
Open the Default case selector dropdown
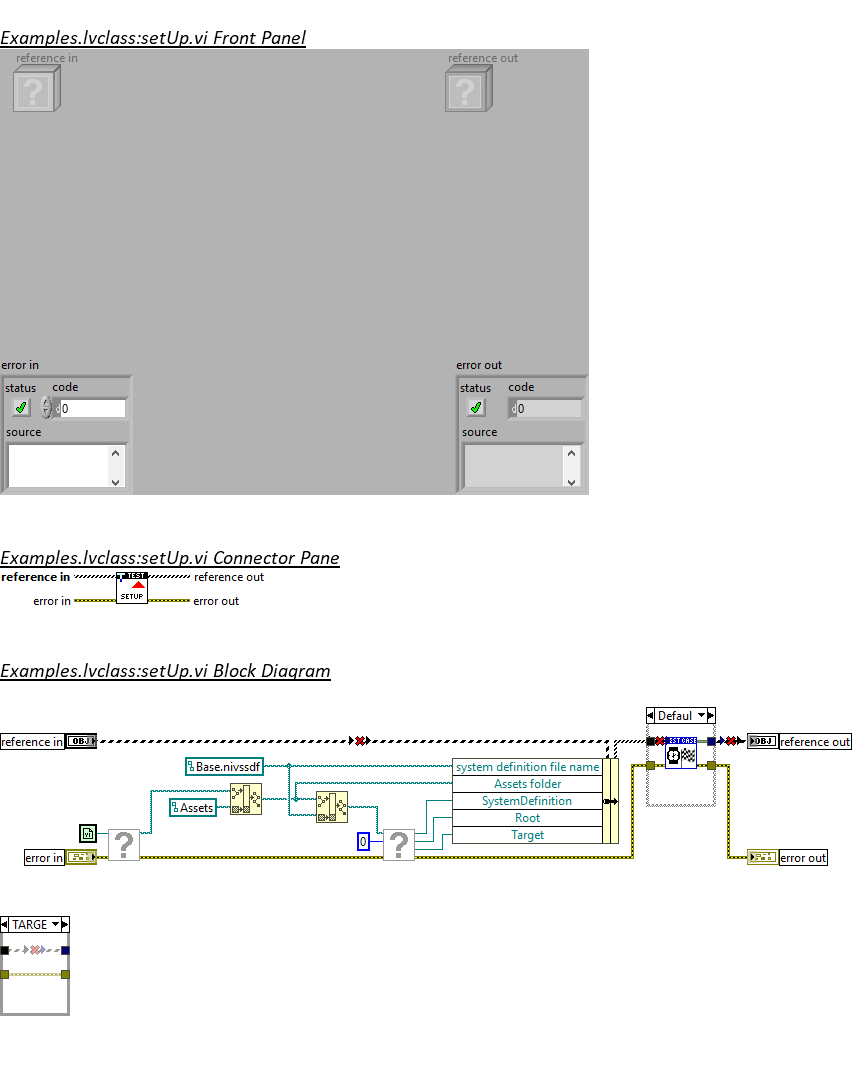[x=701, y=715]
